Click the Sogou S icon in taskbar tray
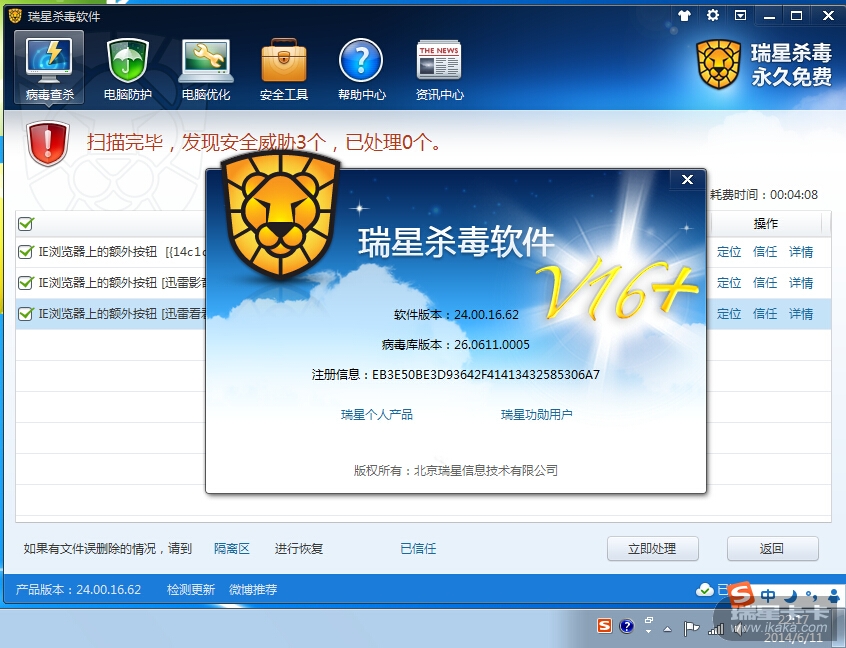846x648 pixels. tap(604, 626)
